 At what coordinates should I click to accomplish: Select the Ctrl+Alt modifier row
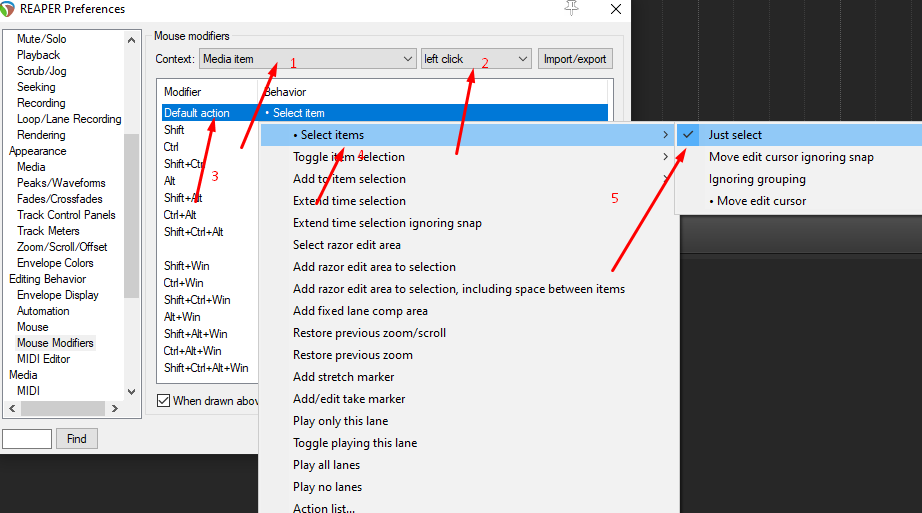(x=180, y=215)
